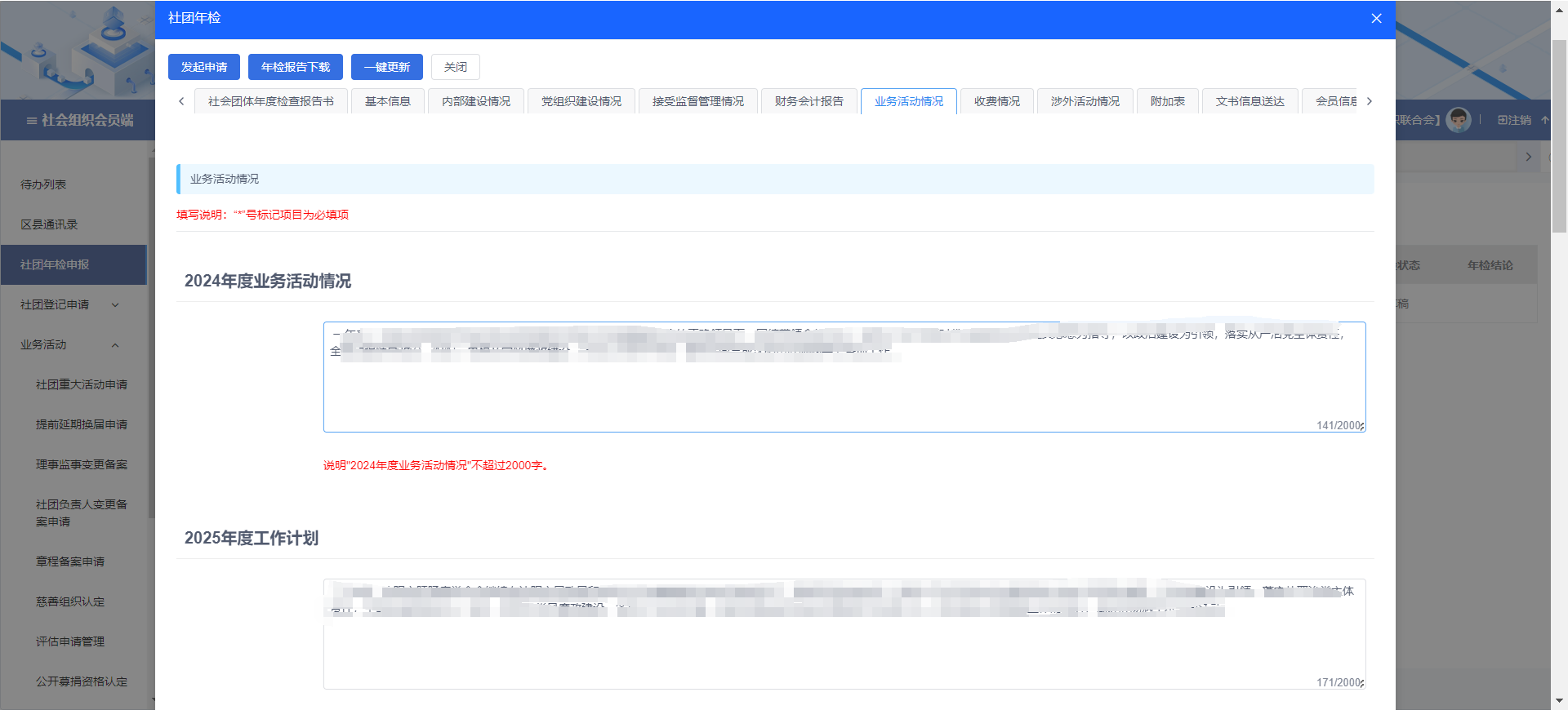This screenshot has height=710, width=1568.
Task: Click the hamburger menu icon beside 社会组织会员端
Action: pyautogui.click(x=31, y=121)
